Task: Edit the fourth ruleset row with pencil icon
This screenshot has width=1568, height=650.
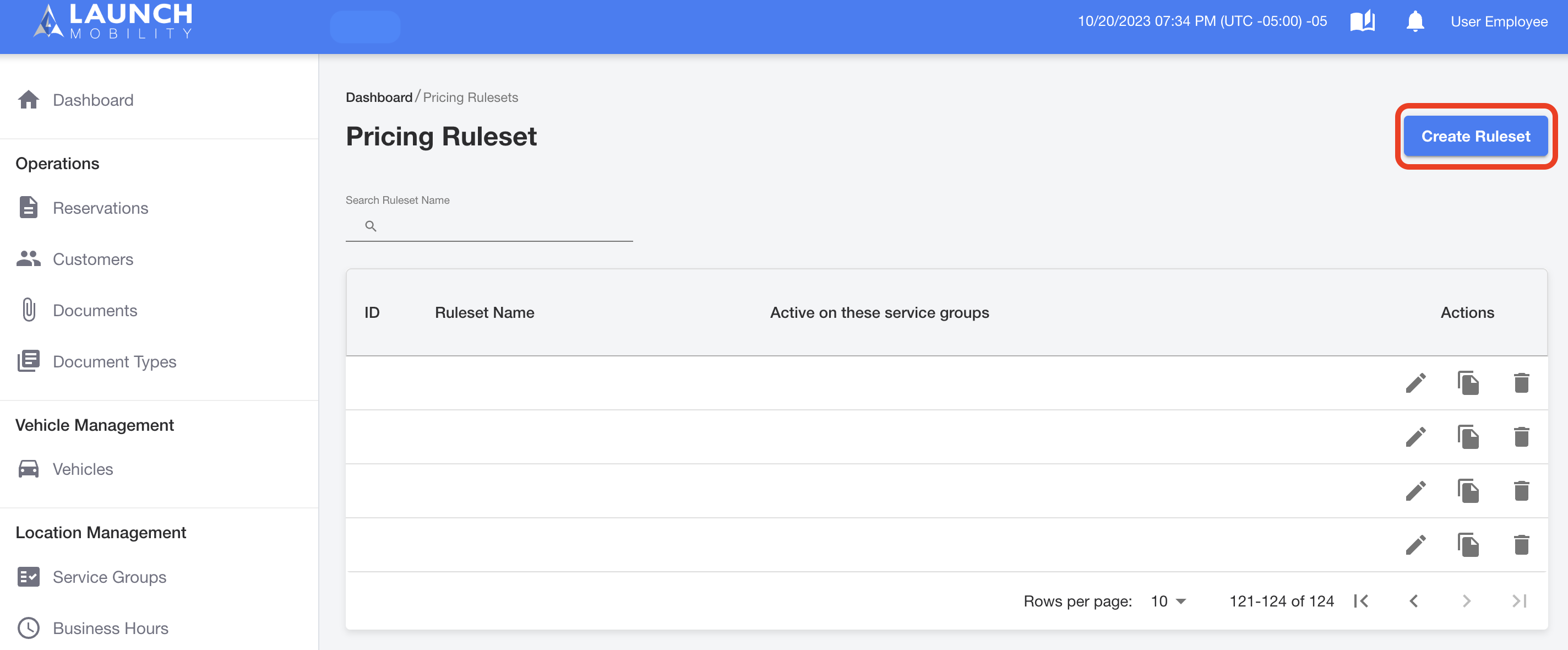Action: tap(1415, 544)
